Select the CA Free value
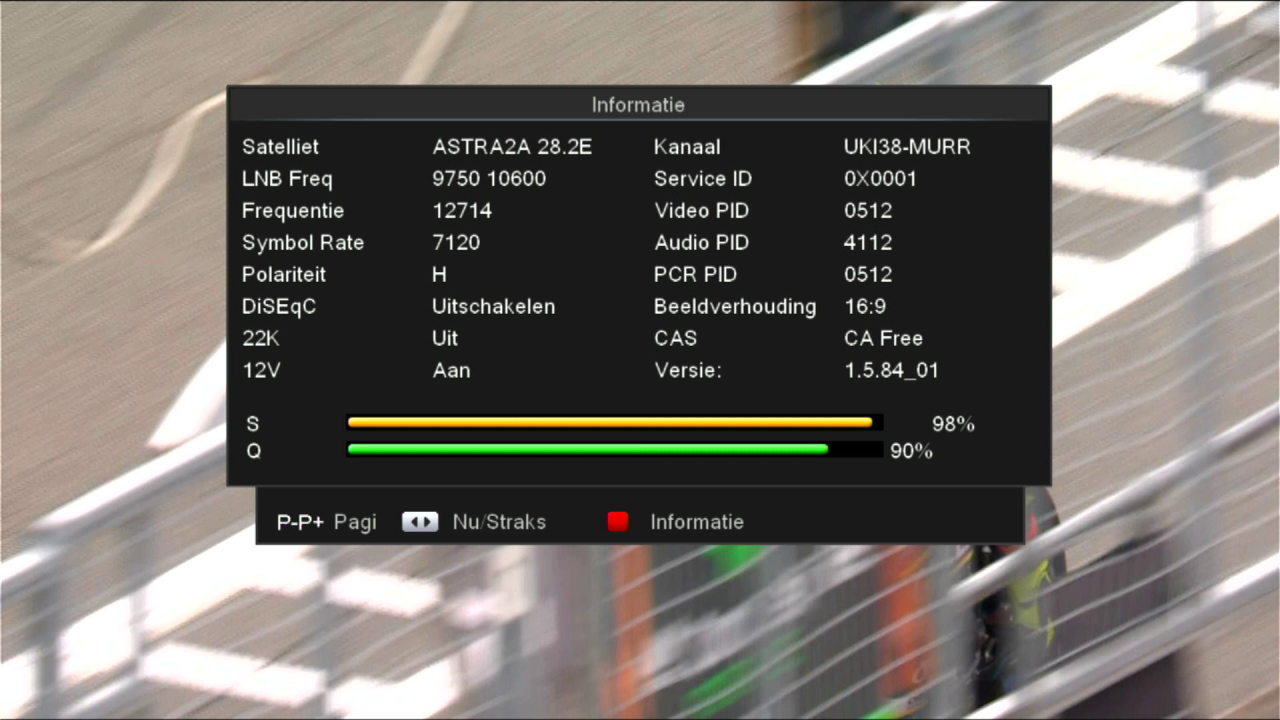1280x720 pixels. click(x=883, y=339)
